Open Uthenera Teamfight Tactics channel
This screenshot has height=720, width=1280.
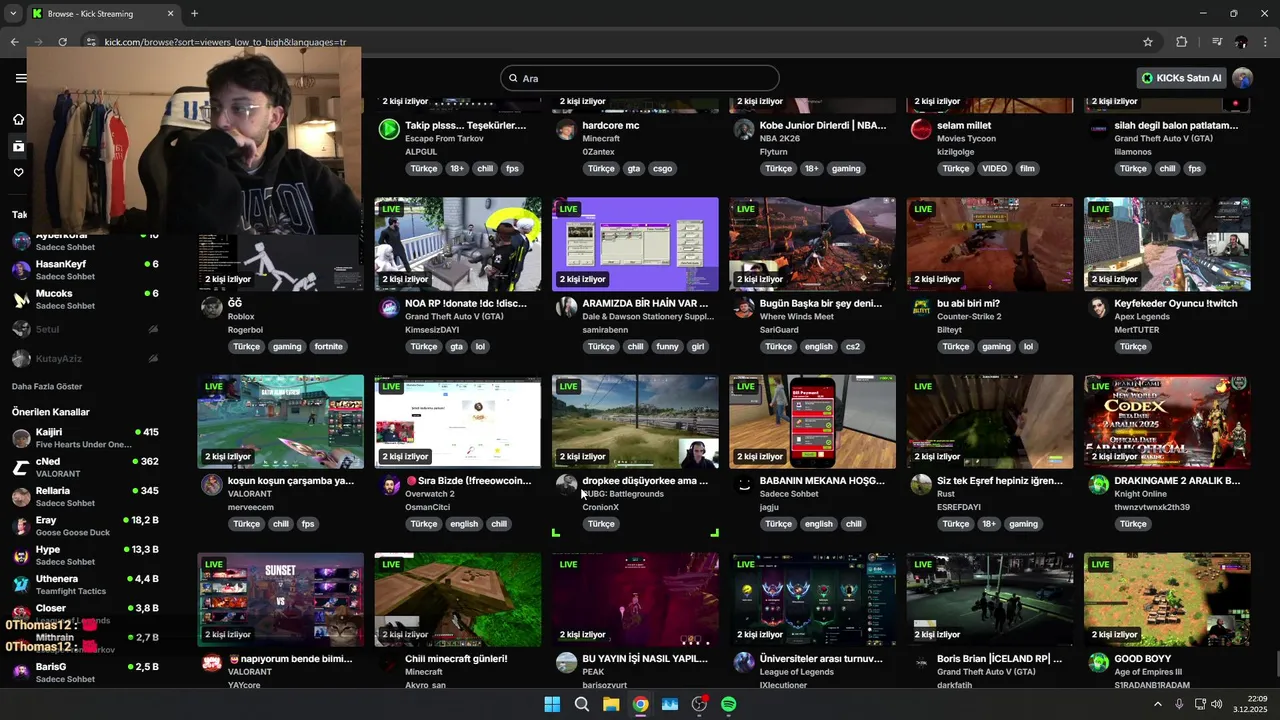(x=85, y=584)
